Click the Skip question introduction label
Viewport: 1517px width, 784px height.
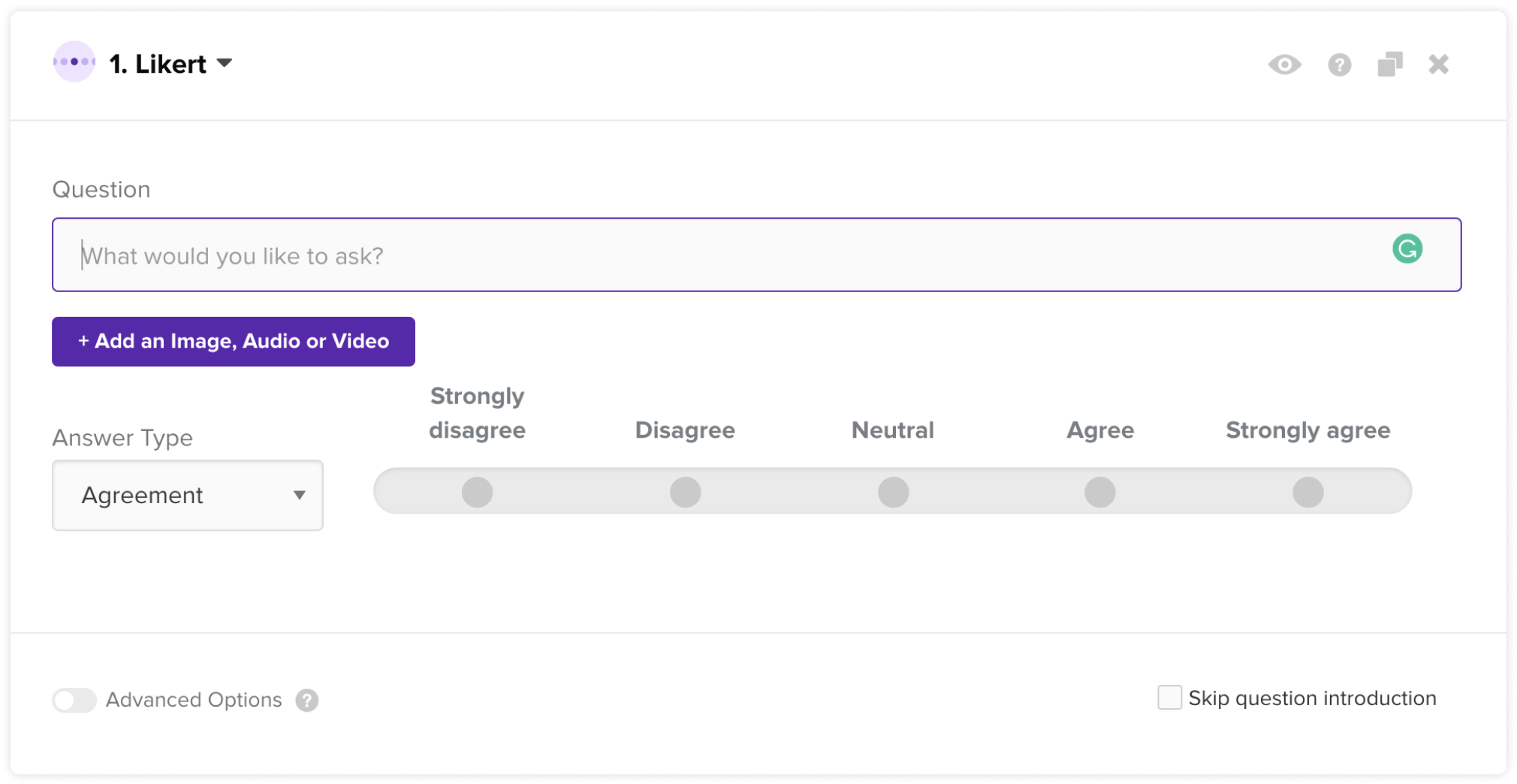click(1311, 698)
